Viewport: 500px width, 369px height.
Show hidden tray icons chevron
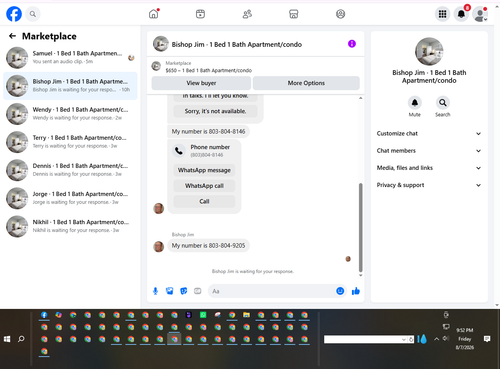[436, 339]
